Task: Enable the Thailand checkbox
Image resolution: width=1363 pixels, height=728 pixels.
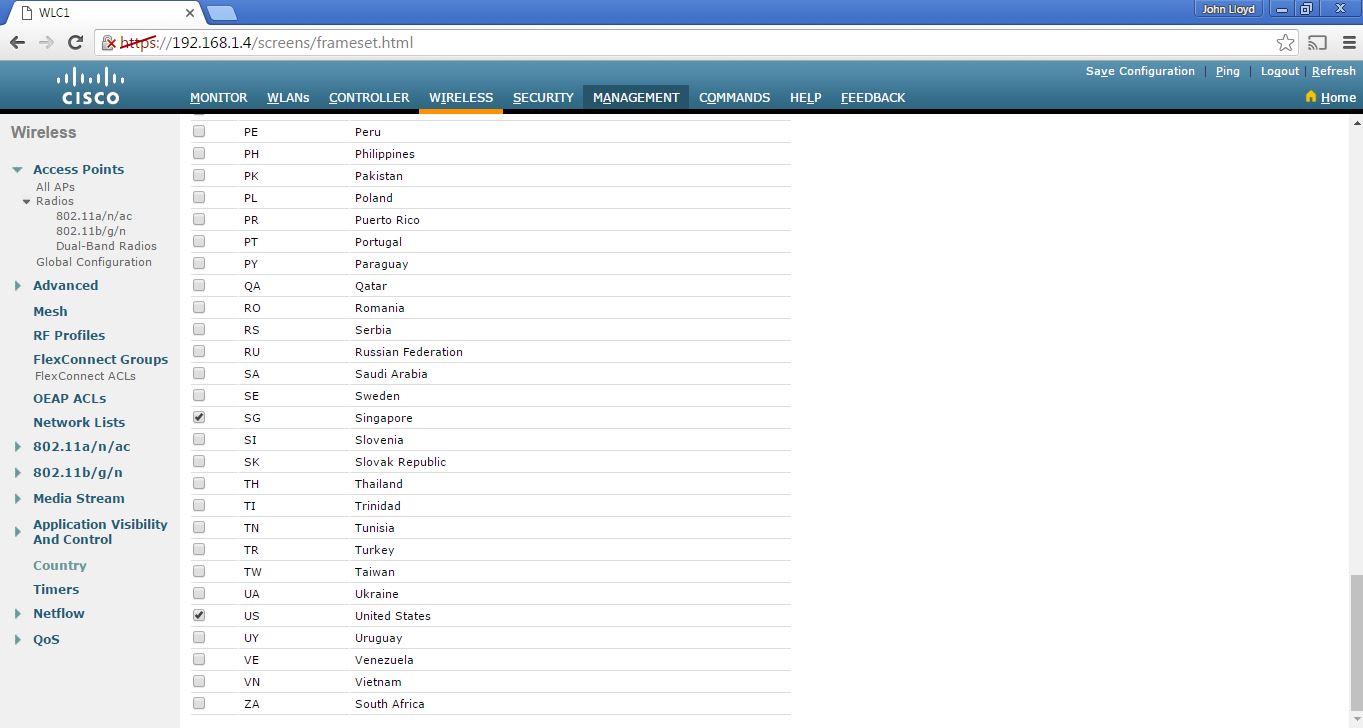Action: click(x=199, y=483)
